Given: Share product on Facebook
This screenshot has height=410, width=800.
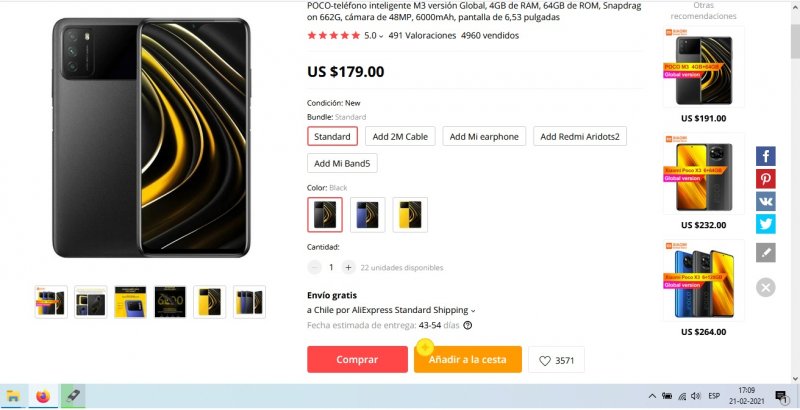Looking at the screenshot, I should tap(765, 156).
